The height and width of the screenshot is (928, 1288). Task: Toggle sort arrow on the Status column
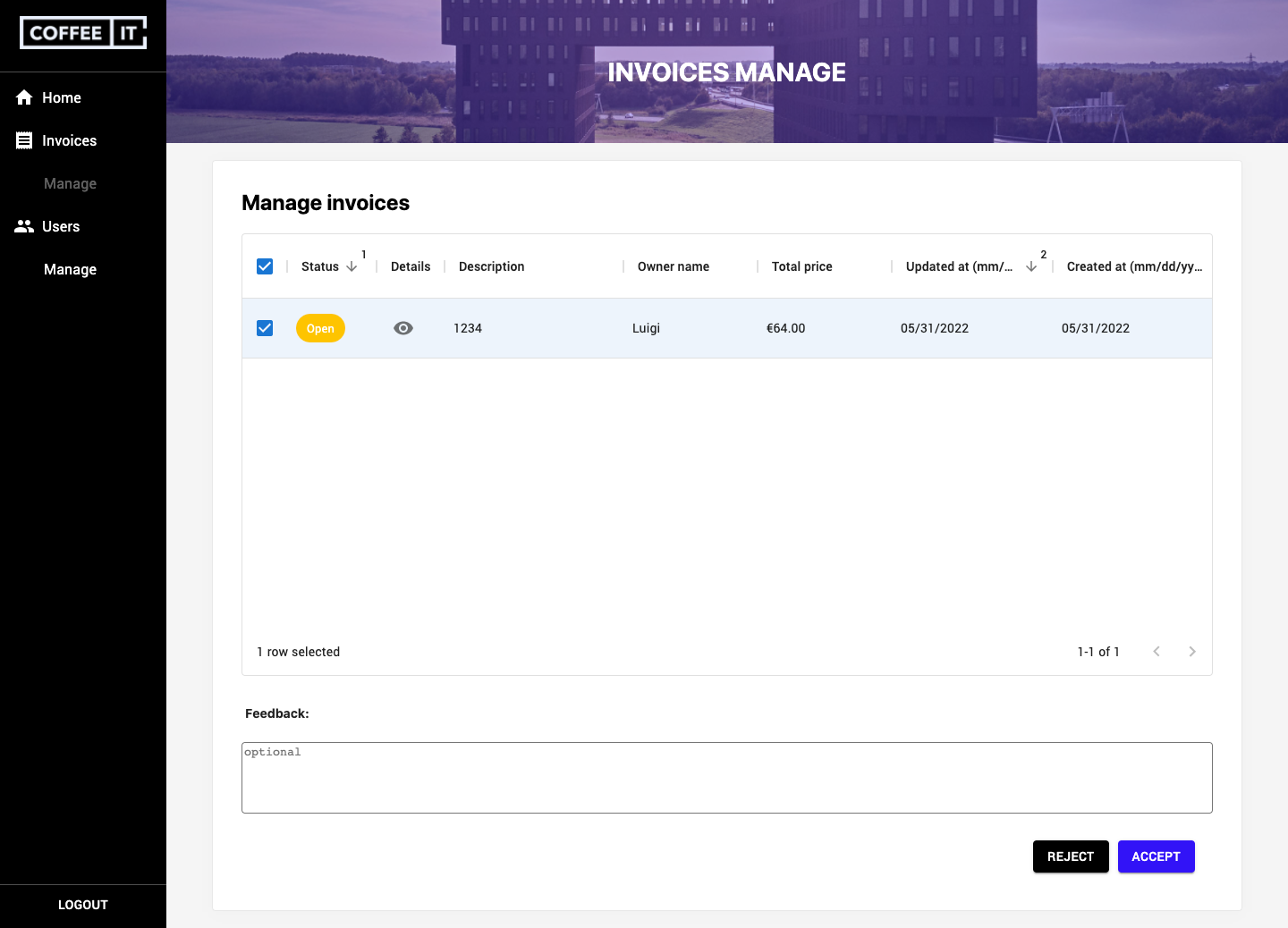[352, 266]
